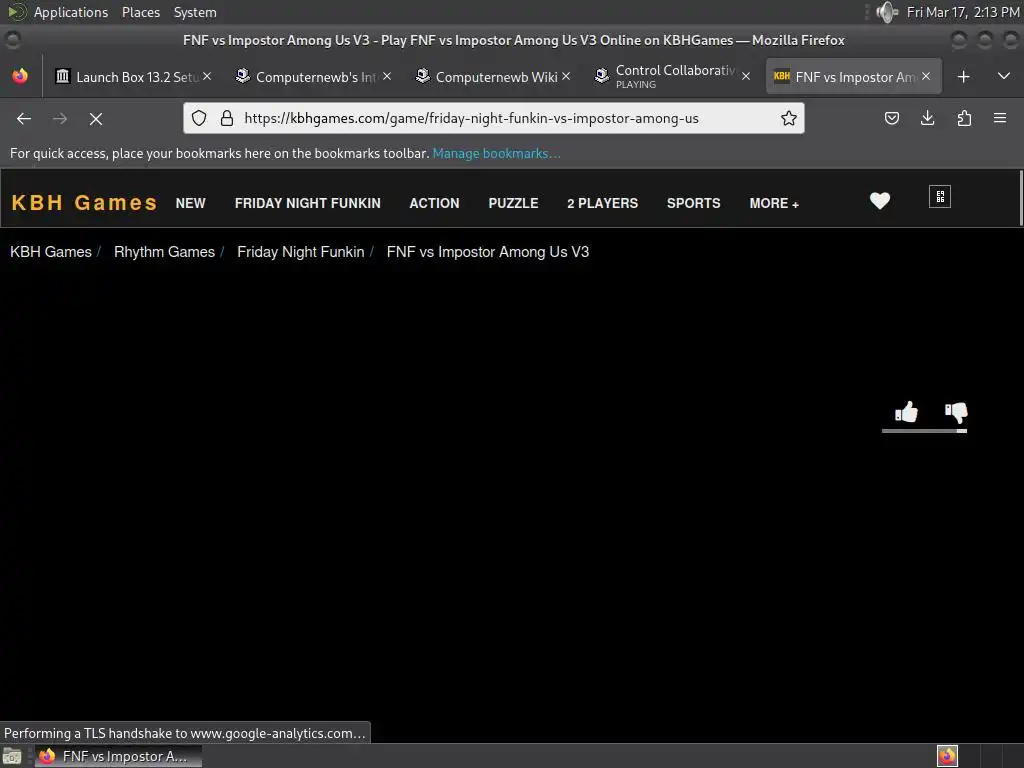Image resolution: width=1024 pixels, height=768 pixels.
Task: Give the game a thumbs down
Action: 956,412
